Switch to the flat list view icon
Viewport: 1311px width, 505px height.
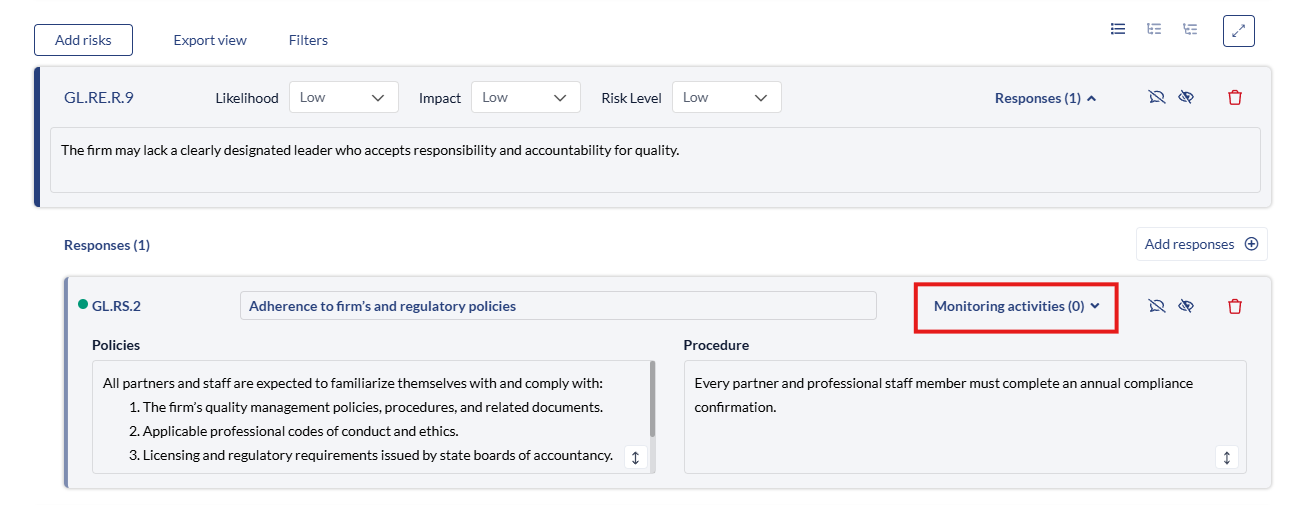[1118, 29]
